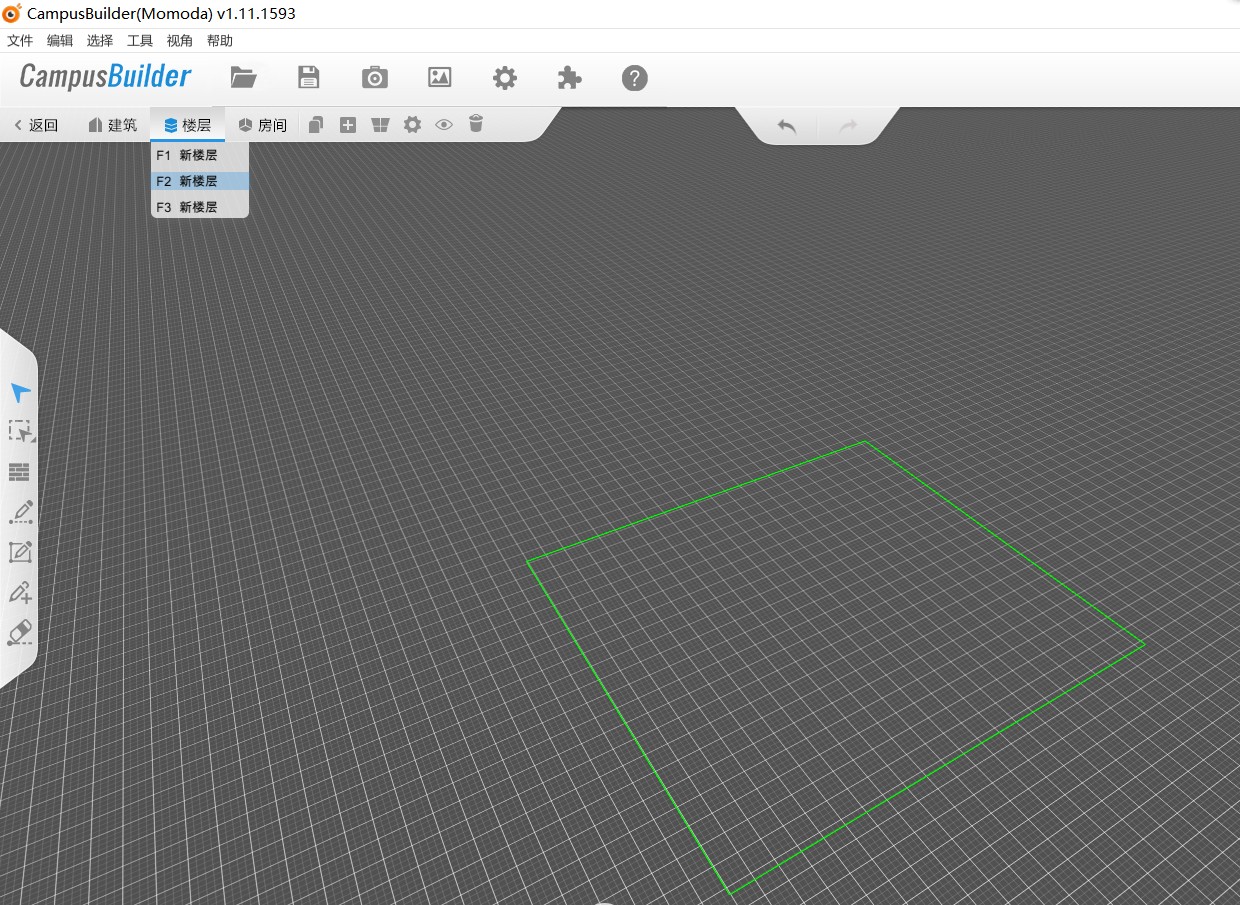Select floor F2 新楼层
Screen dimensions: 1240x905
[x=199, y=181]
